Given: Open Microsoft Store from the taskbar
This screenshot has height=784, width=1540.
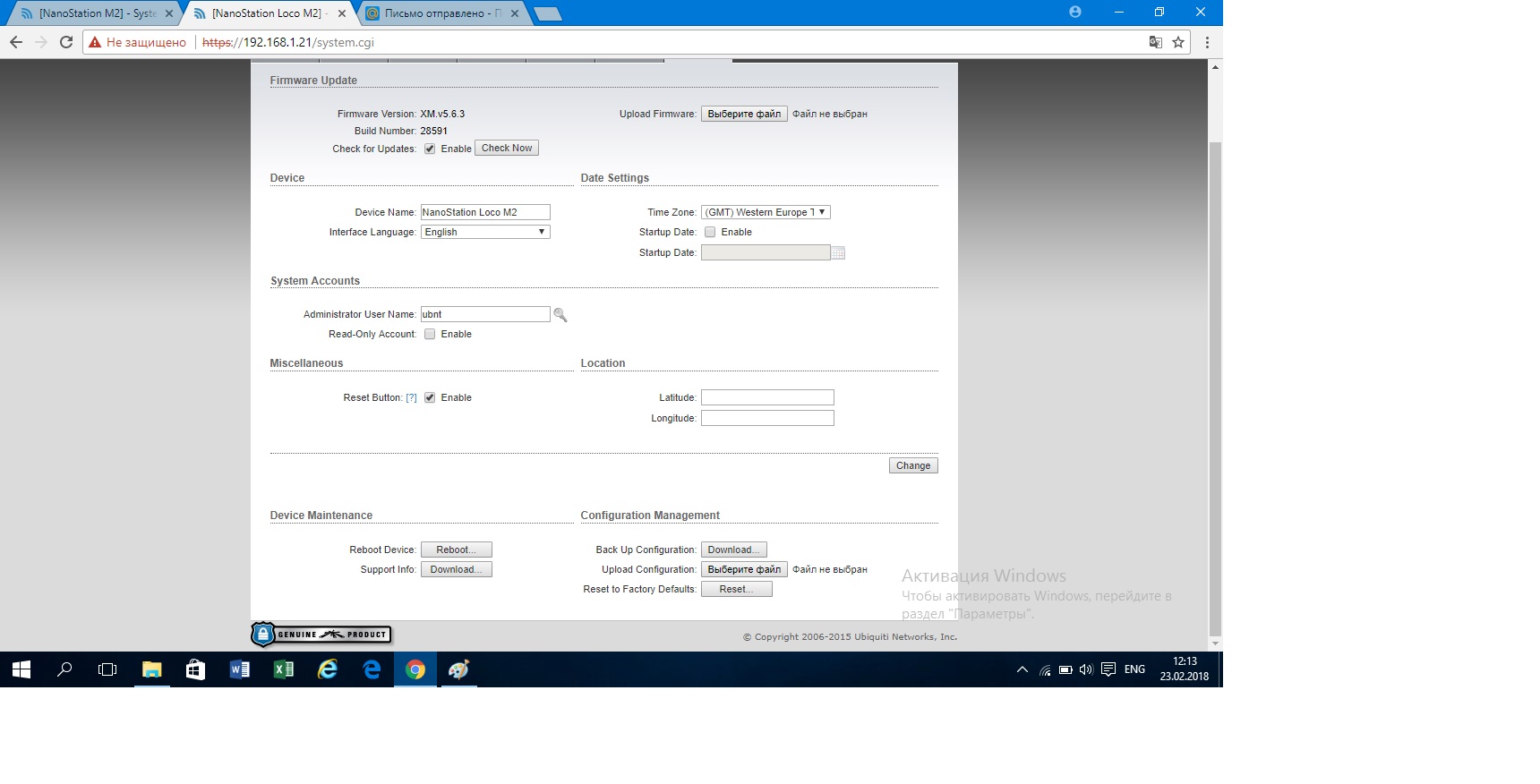Looking at the screenshot, I should 195,669.
